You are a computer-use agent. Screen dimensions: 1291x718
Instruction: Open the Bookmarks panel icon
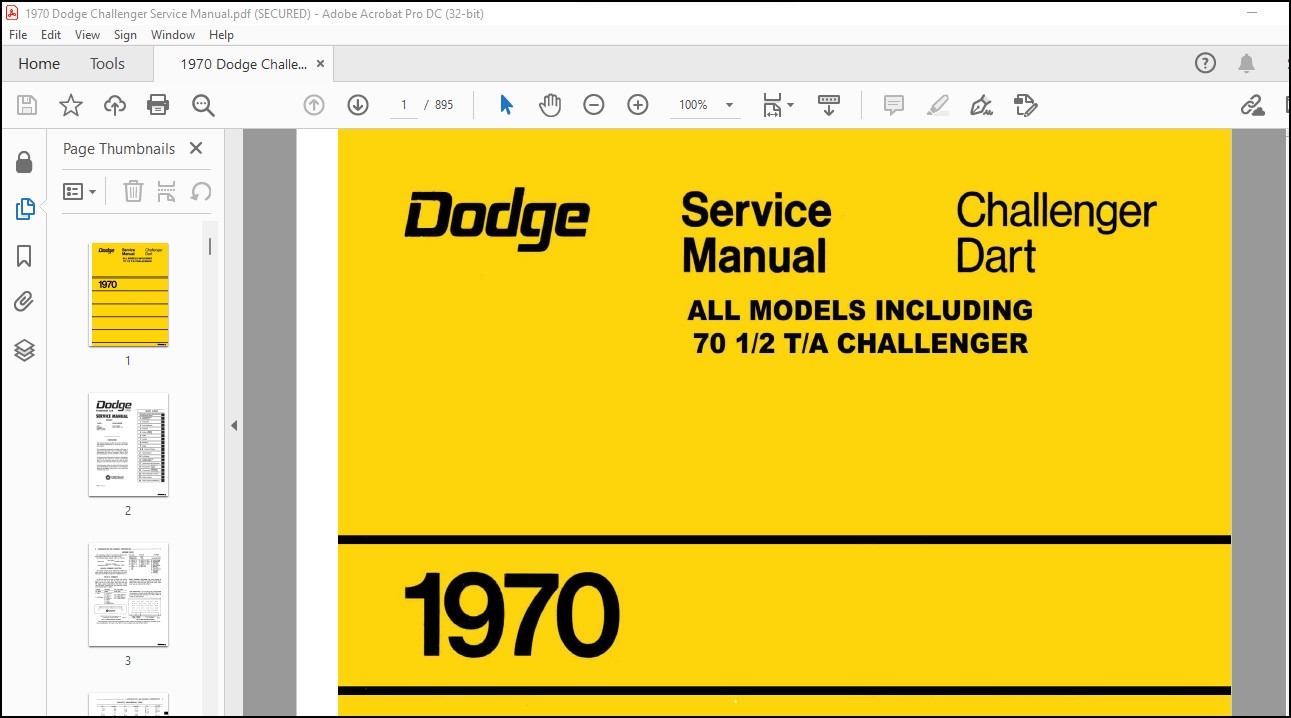(x=24, y=256)
